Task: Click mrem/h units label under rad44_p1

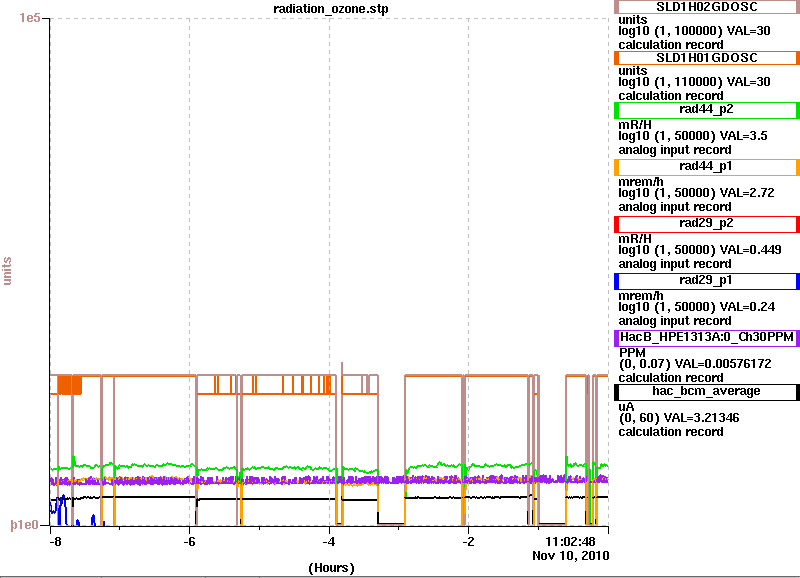Action: coord(641,182)
